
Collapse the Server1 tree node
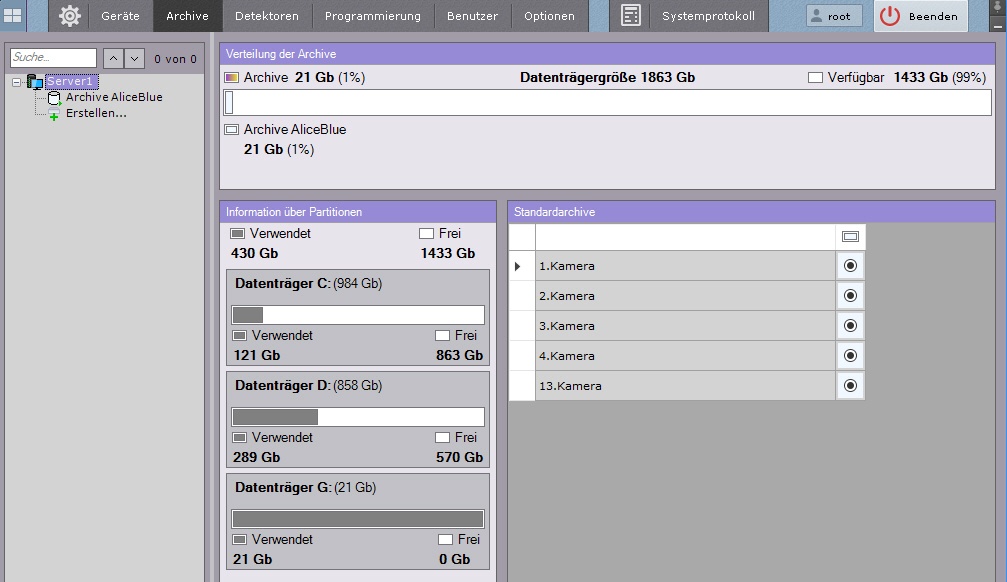point(17,82)
